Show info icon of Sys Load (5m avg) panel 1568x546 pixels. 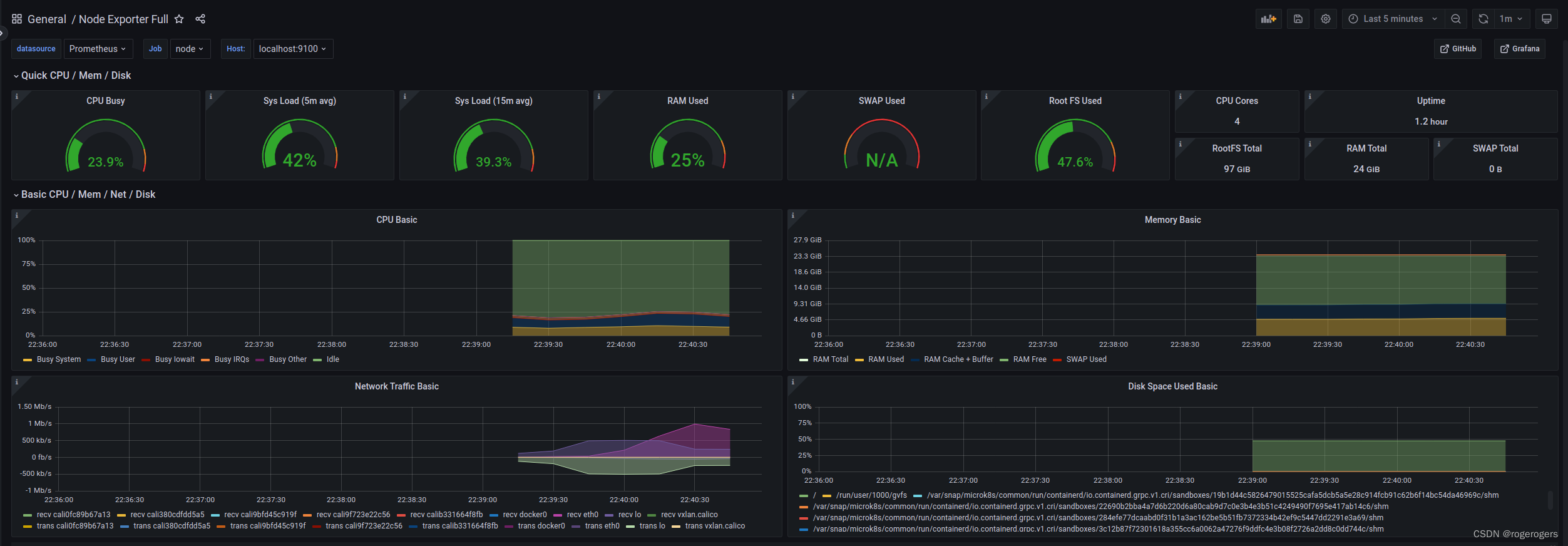pyautogui.click(x=211, y=96)
